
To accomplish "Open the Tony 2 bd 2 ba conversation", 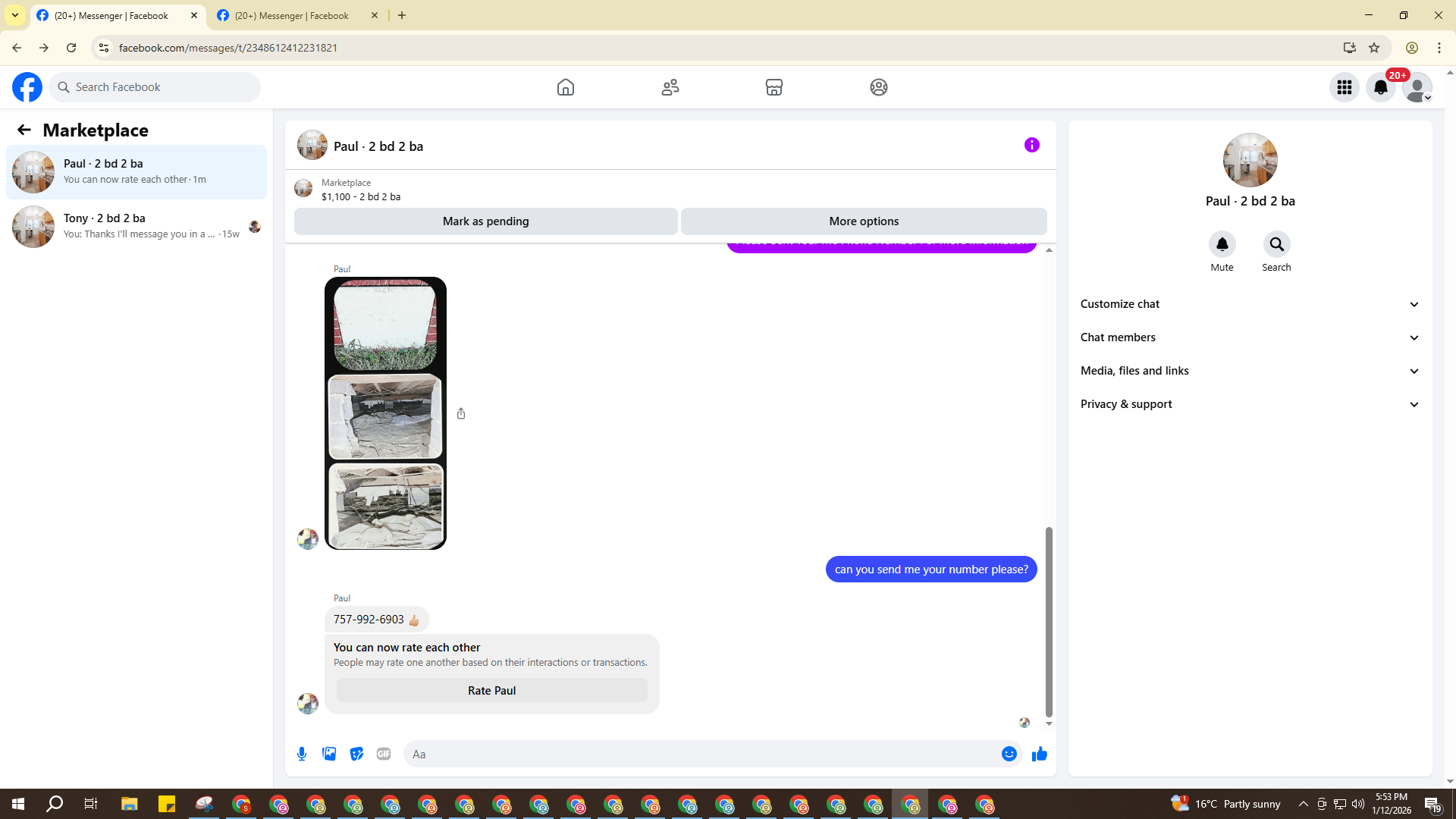I will pyautogui.click(x=136, y=226).
